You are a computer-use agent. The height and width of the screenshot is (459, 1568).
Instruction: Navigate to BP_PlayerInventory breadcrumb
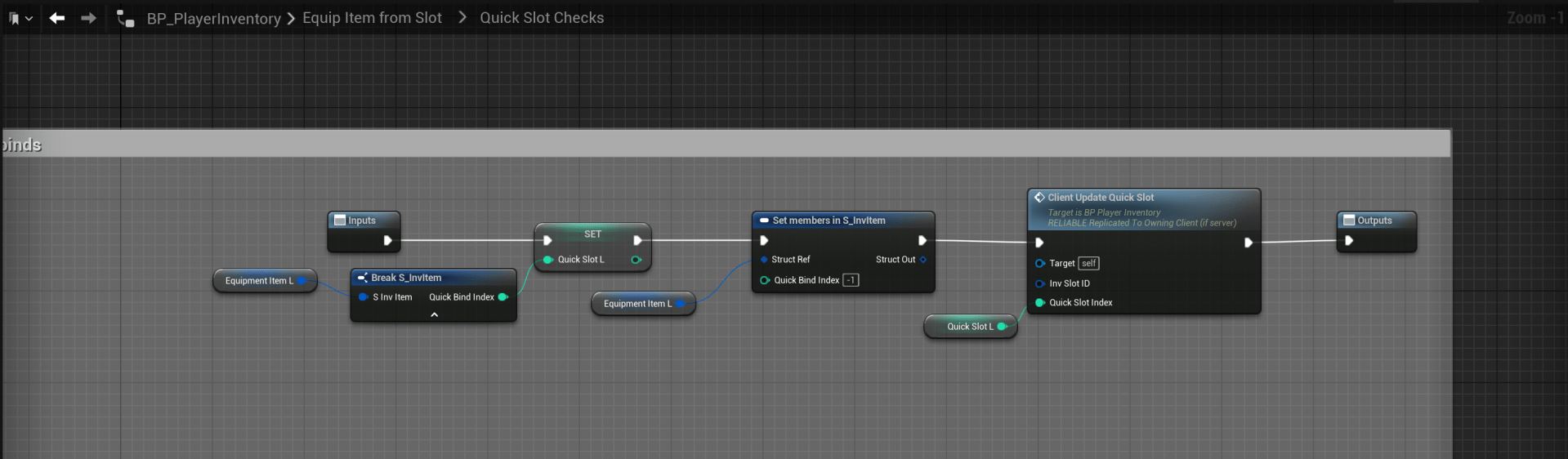tap(213, 18)
